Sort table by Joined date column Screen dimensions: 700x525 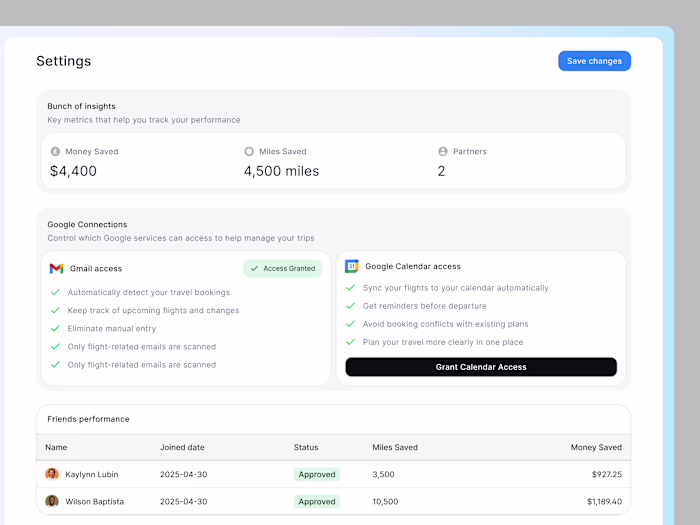click(x=182, y=447)
